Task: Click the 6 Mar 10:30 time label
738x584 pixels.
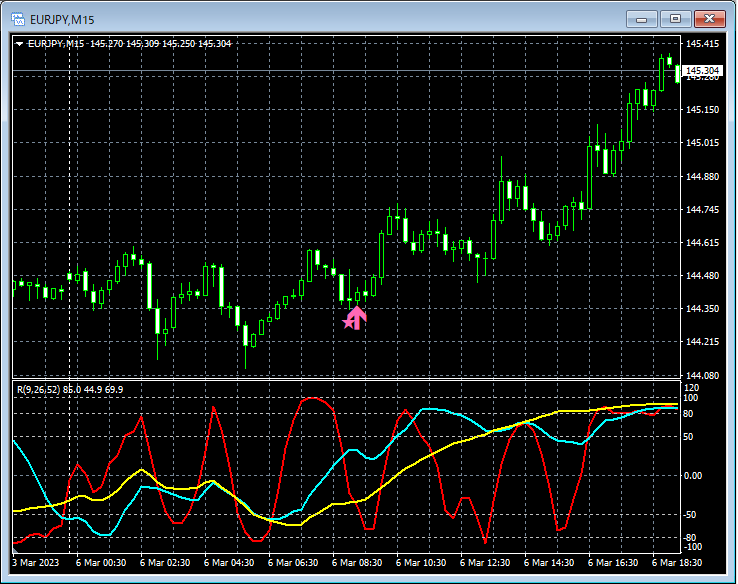Action: coord(421,563)
